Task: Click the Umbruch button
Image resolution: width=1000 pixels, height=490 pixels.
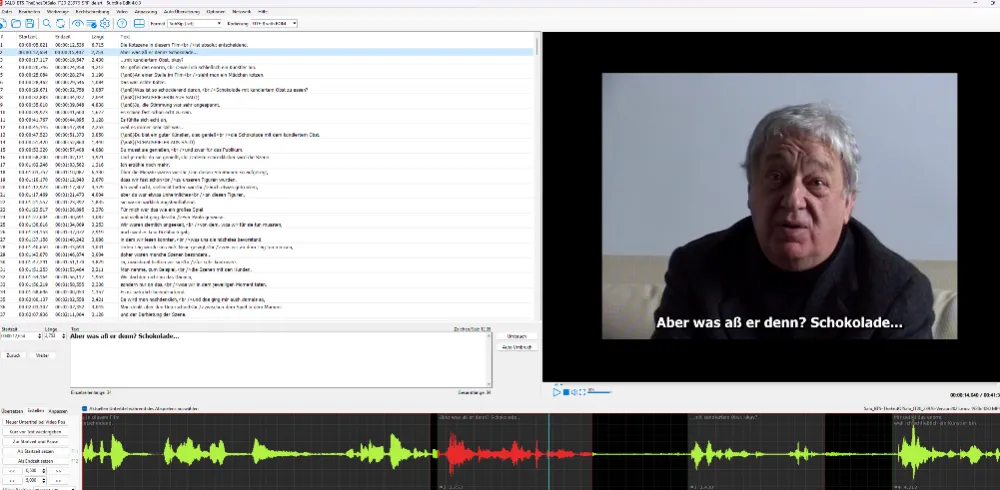Action: 517,336
